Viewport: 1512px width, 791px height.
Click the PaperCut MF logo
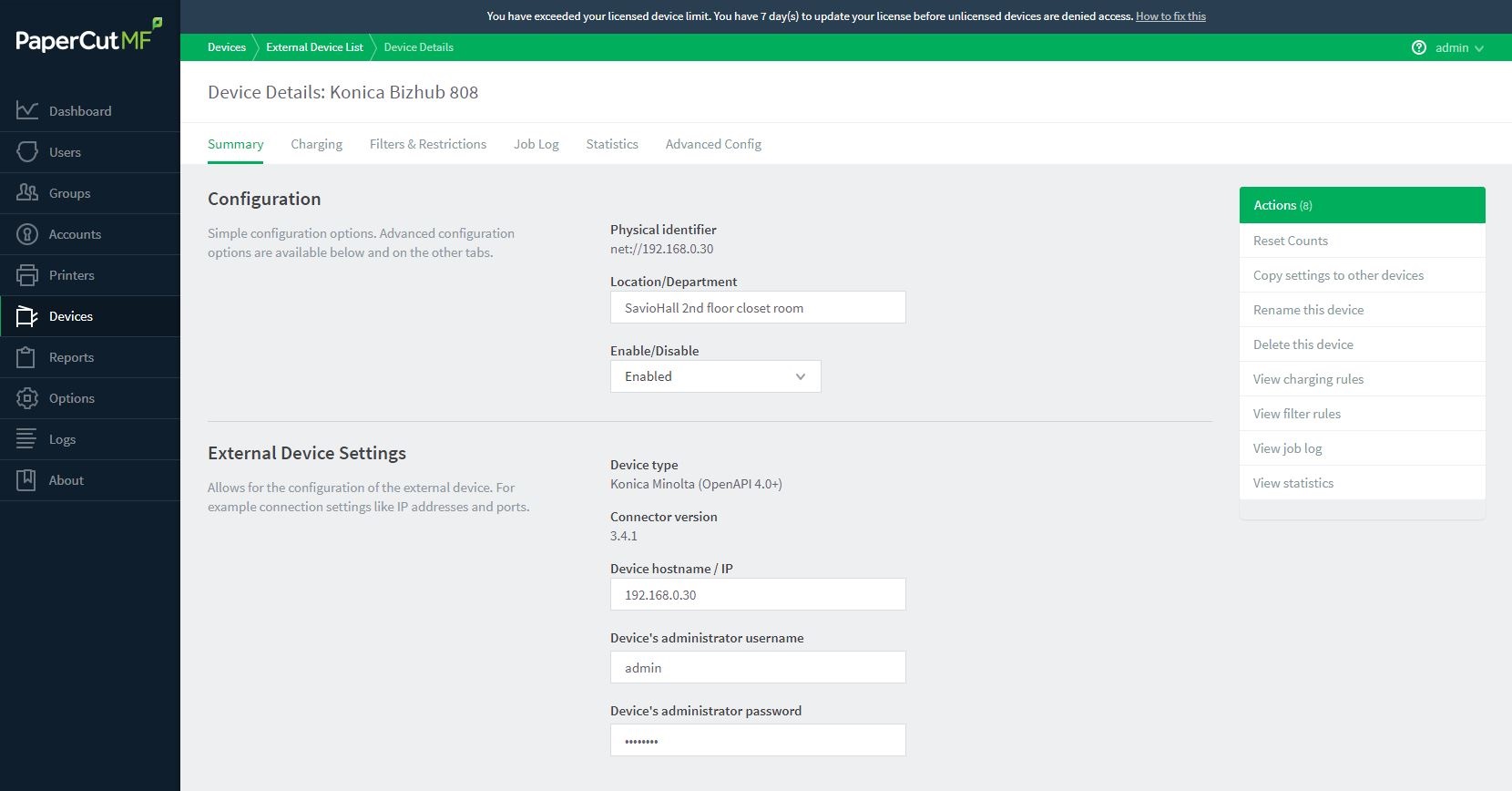pos(88,36)
